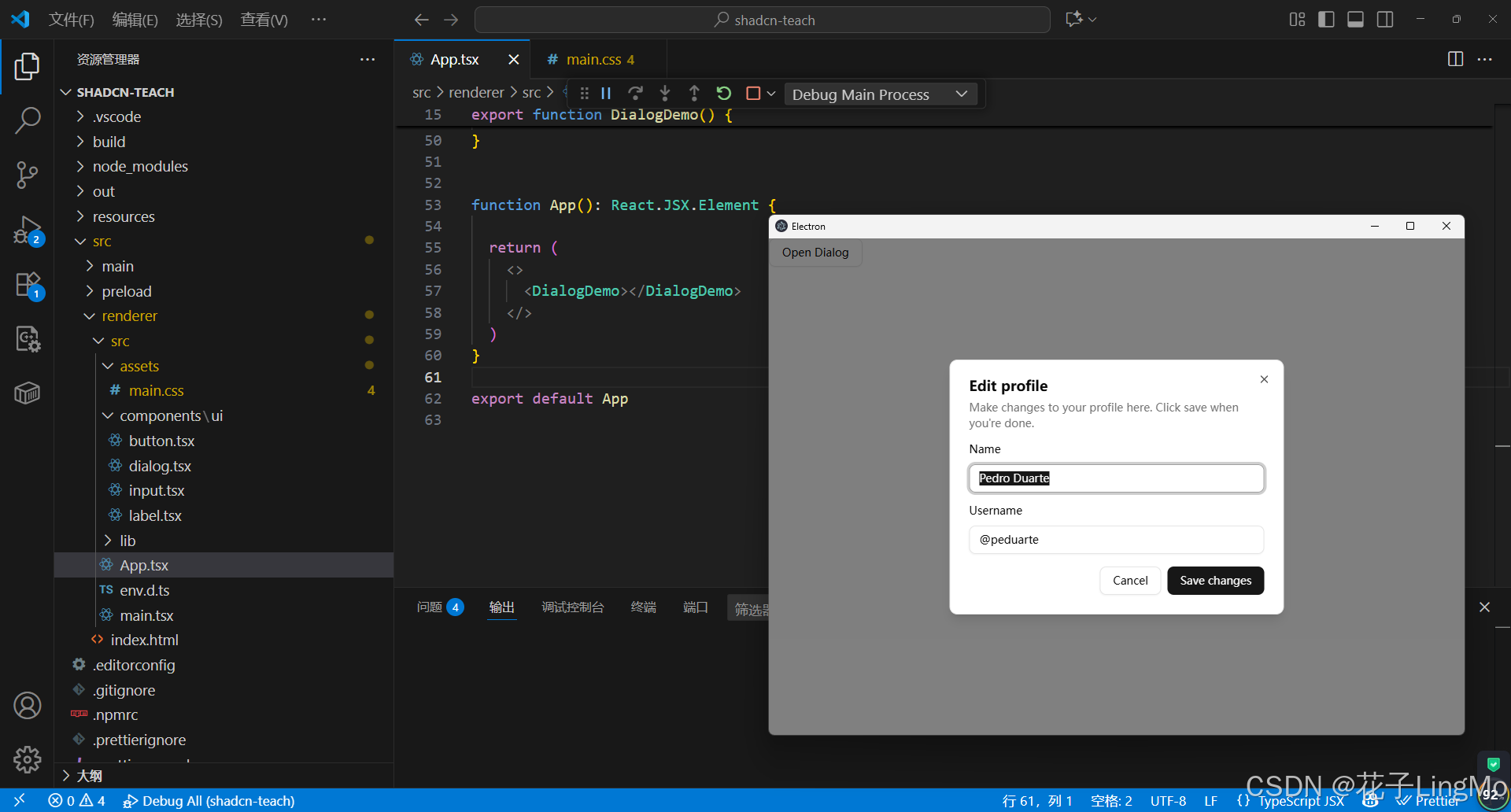Switch to the Debug Console panel tab
Viewport: 1511px width, 812px height.
(x=573, y=607)
